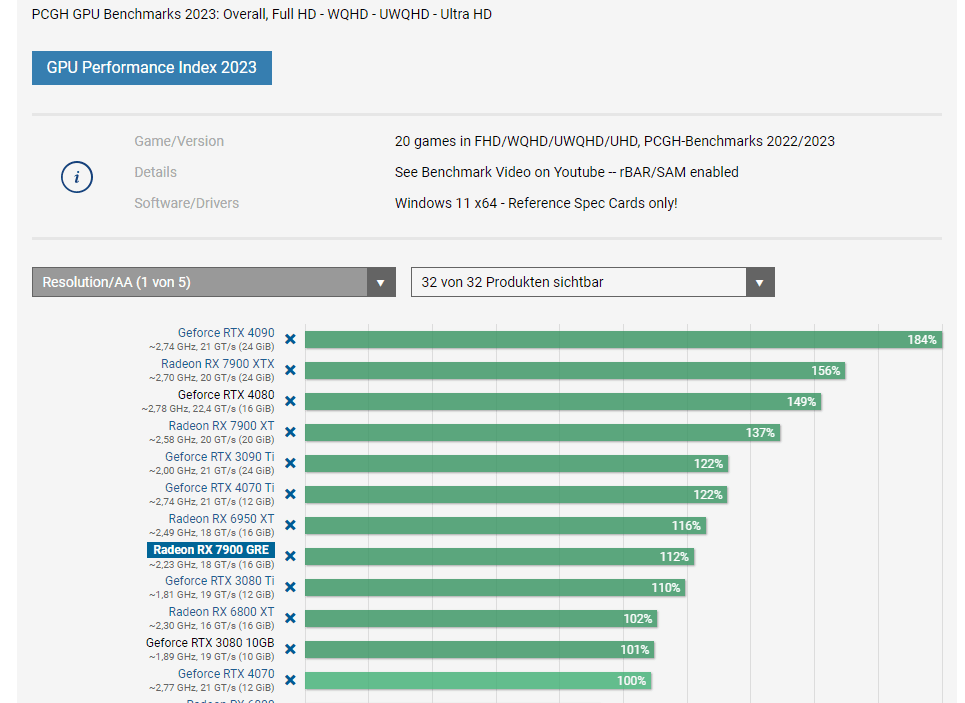Click the Geforce RTX 4080 label

(x=226, y=395)
